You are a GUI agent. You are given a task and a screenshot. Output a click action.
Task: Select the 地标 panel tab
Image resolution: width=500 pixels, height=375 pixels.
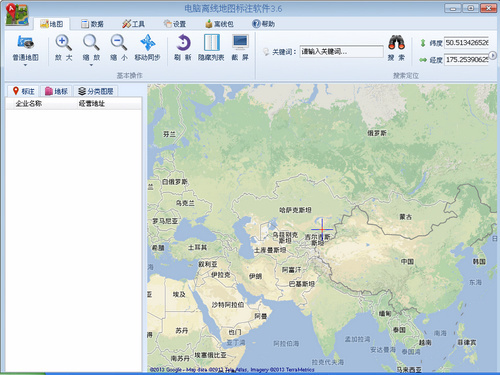[56, 91]
